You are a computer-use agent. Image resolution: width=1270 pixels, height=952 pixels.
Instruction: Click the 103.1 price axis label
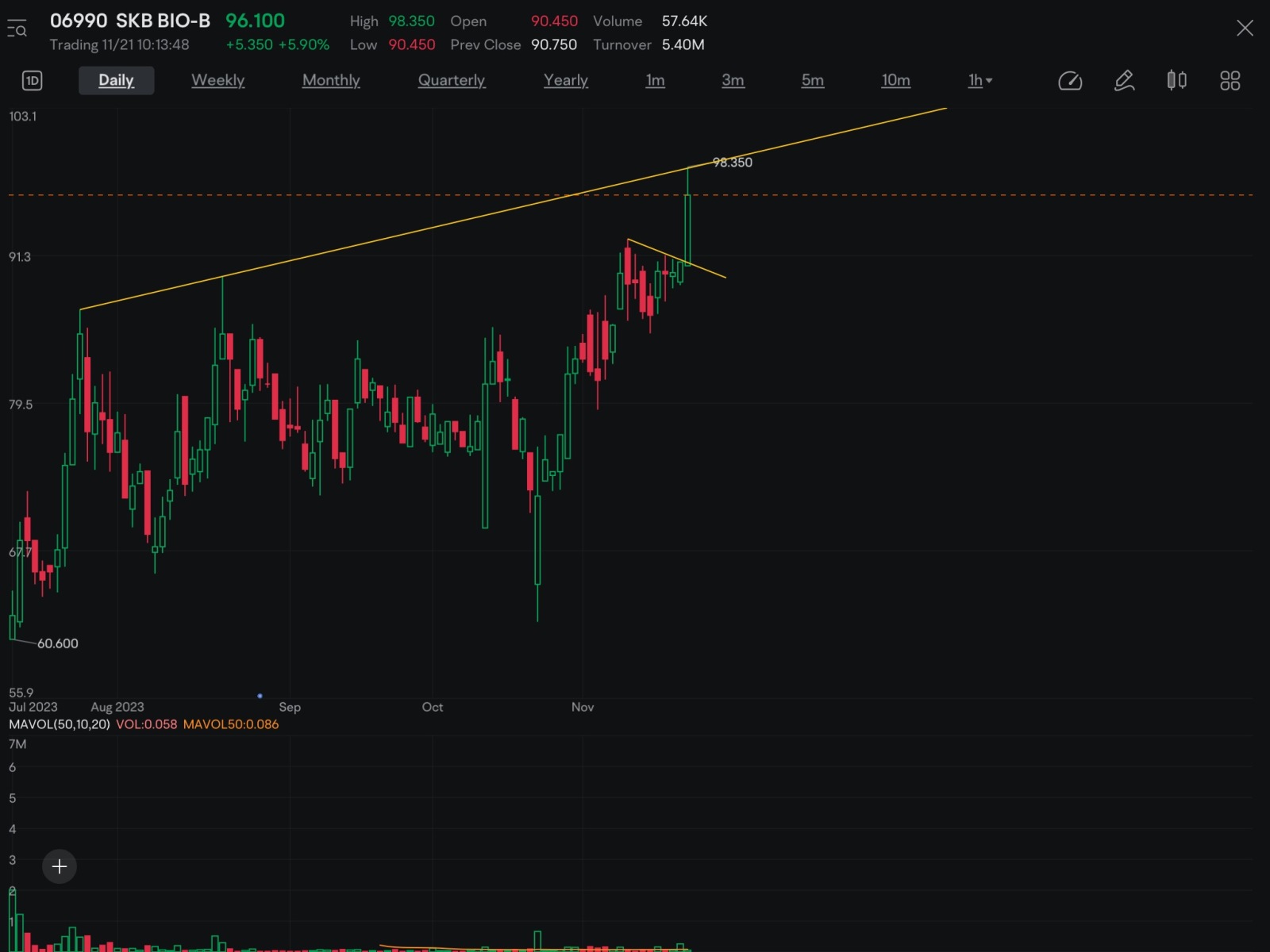22,117
